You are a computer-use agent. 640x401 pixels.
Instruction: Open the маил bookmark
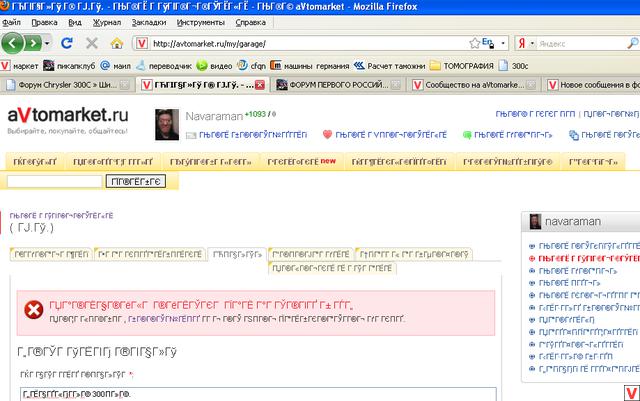coord(116,66)
